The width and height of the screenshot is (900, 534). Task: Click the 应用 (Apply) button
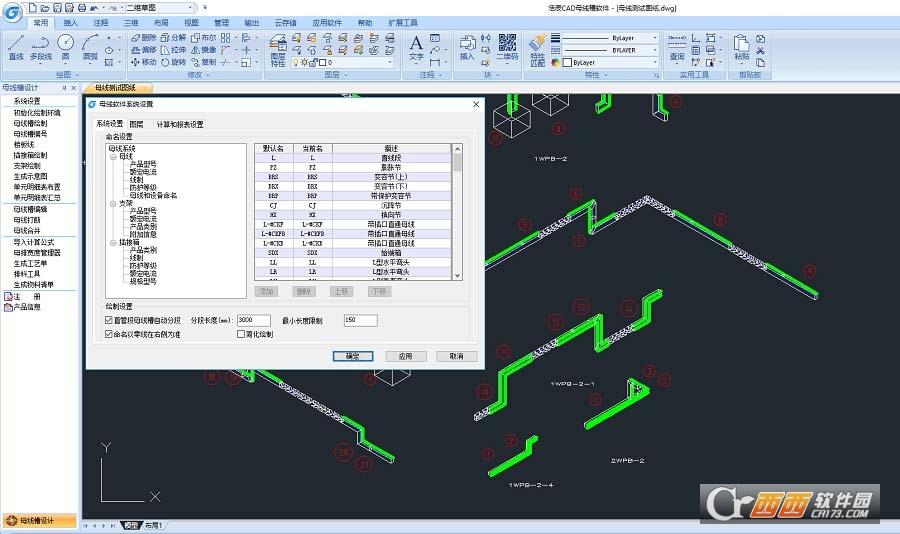coord(406,356)
